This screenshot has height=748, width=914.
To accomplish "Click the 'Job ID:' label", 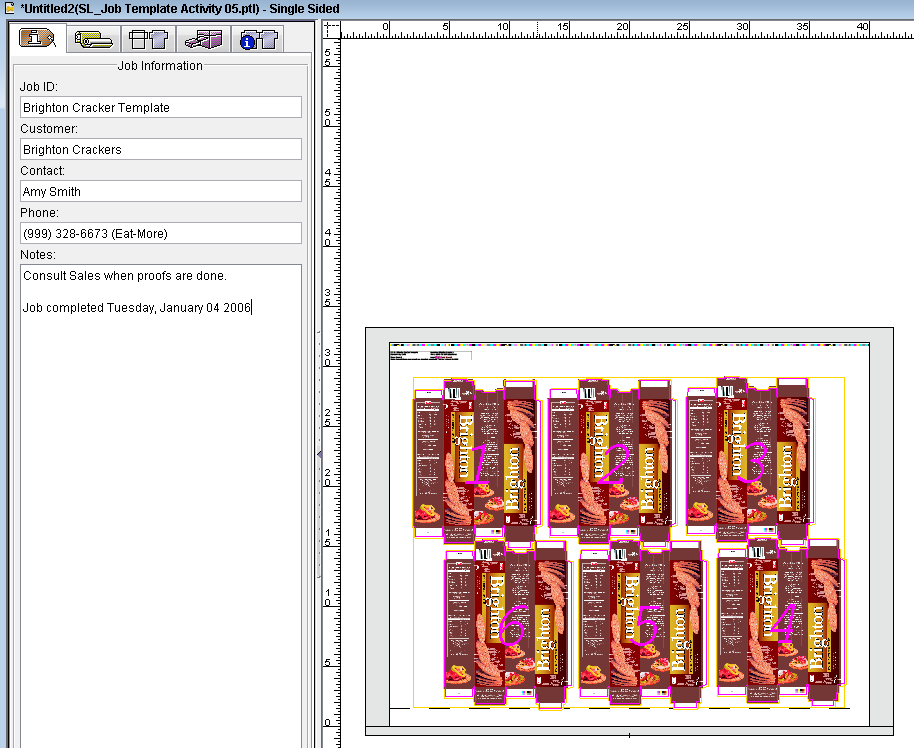I will (x=39, y=87).
